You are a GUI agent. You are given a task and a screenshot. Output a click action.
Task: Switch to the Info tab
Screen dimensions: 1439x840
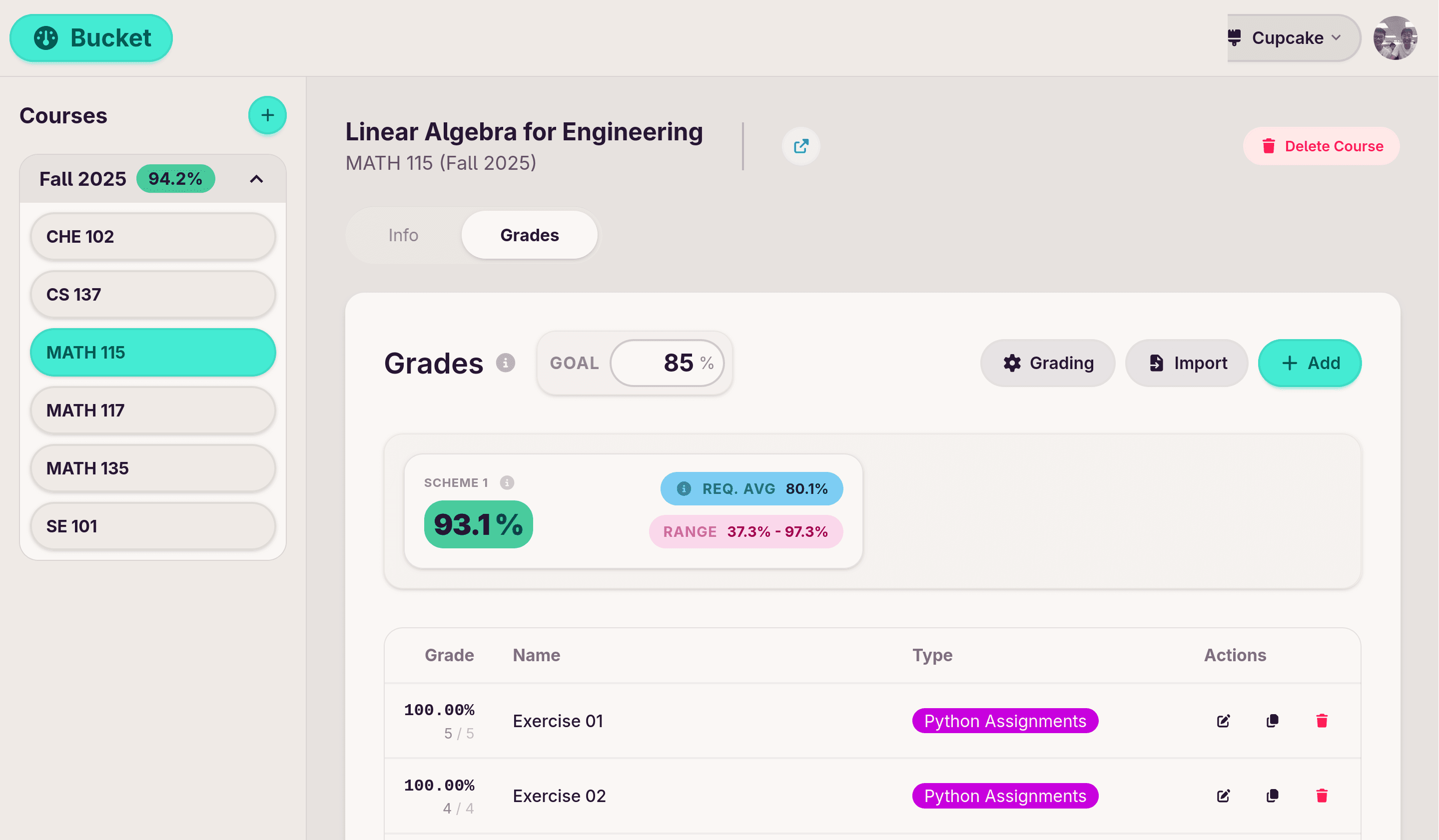point(403,235)
